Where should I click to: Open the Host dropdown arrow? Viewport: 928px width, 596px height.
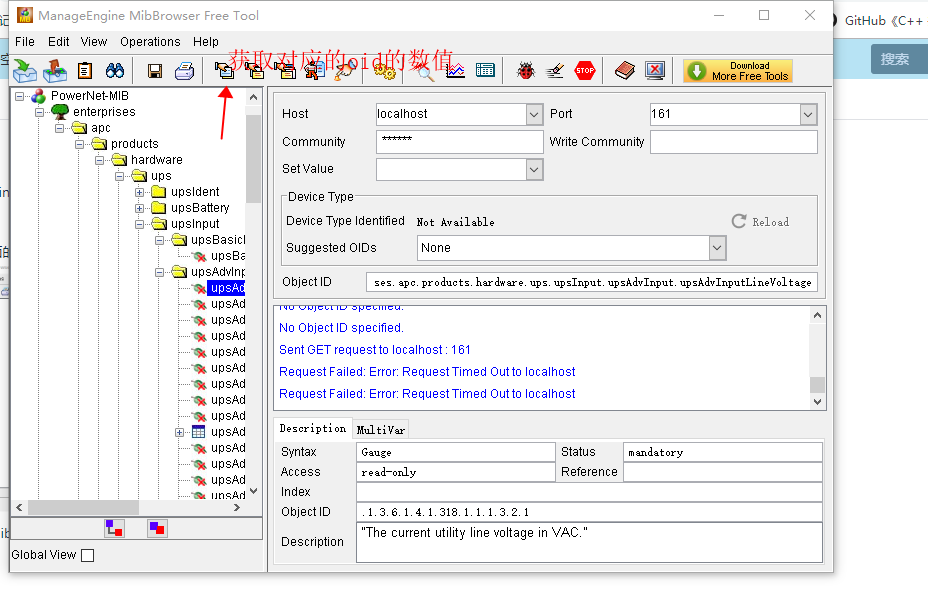click(534, 114)
